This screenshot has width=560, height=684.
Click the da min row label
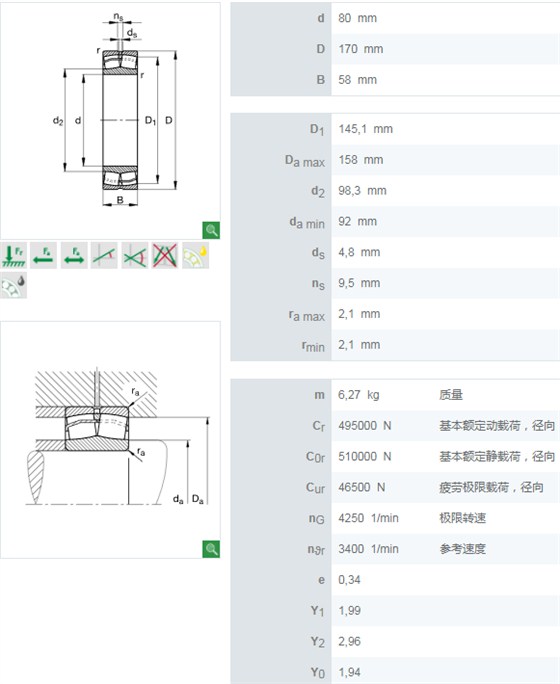[307, 222]
